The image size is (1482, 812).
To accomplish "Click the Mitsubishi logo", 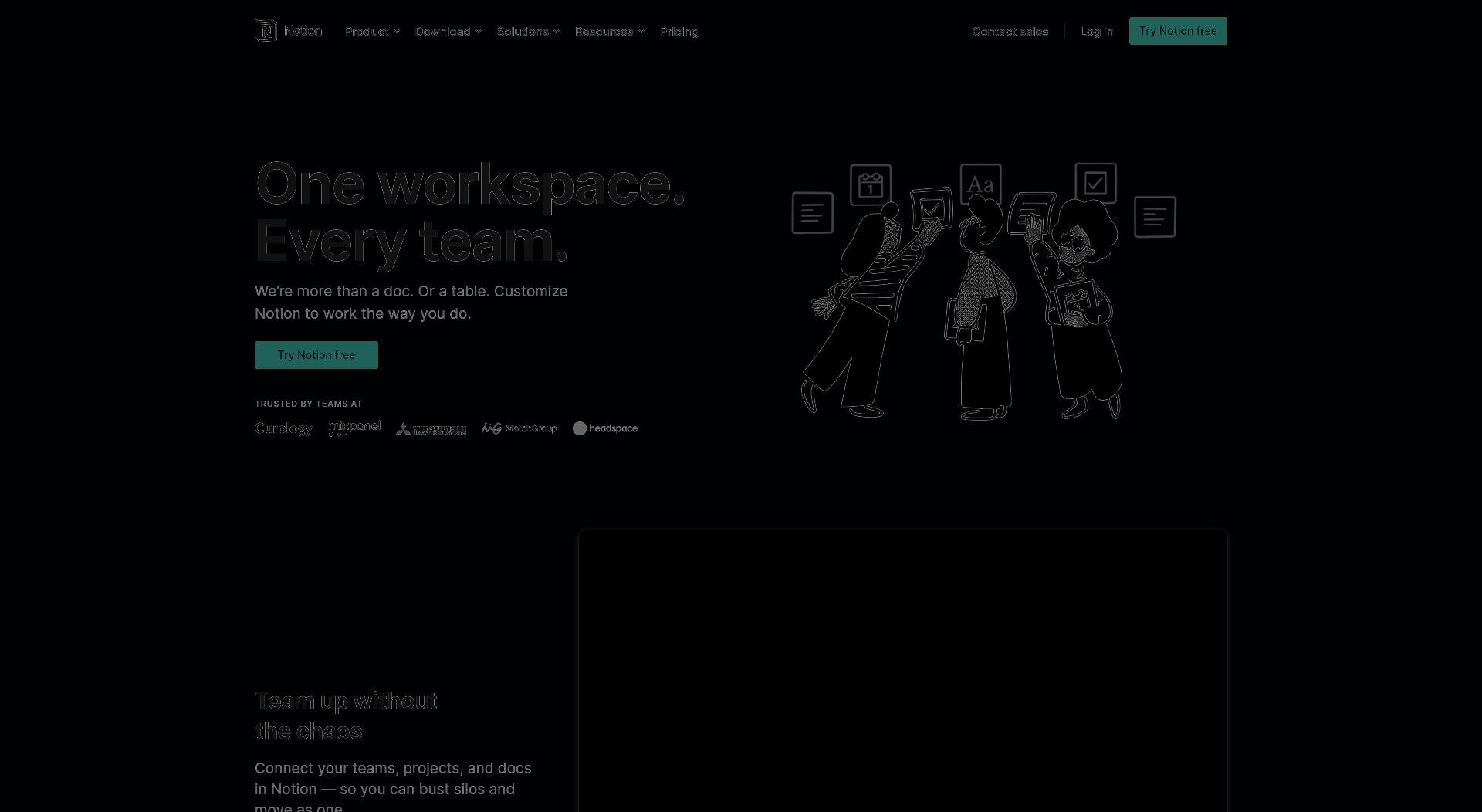I will (431, 429).
